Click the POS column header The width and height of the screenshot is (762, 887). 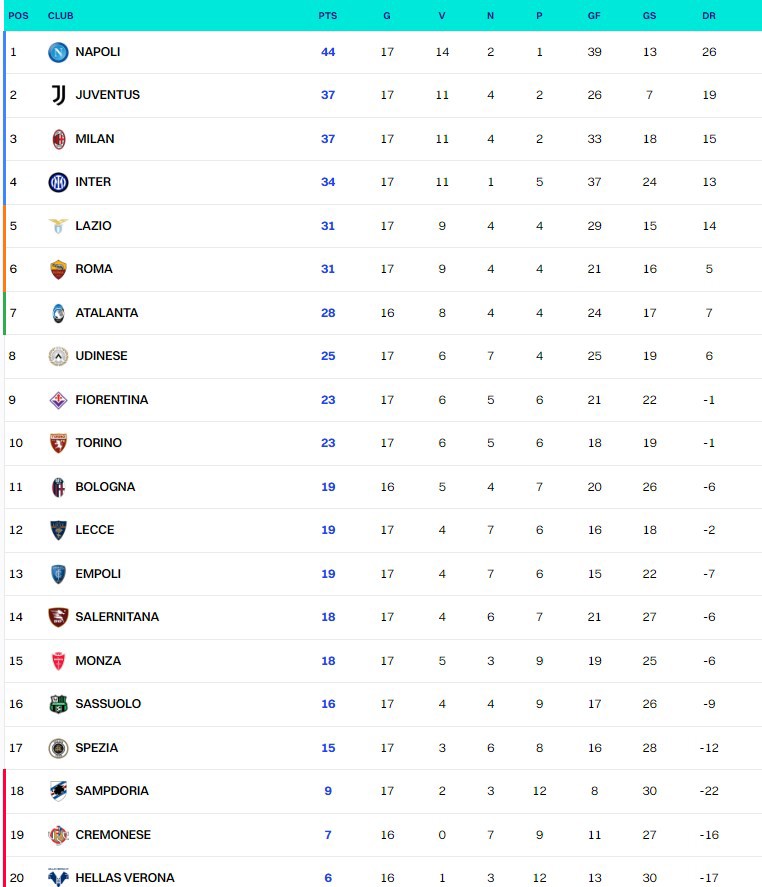point(18,16)
